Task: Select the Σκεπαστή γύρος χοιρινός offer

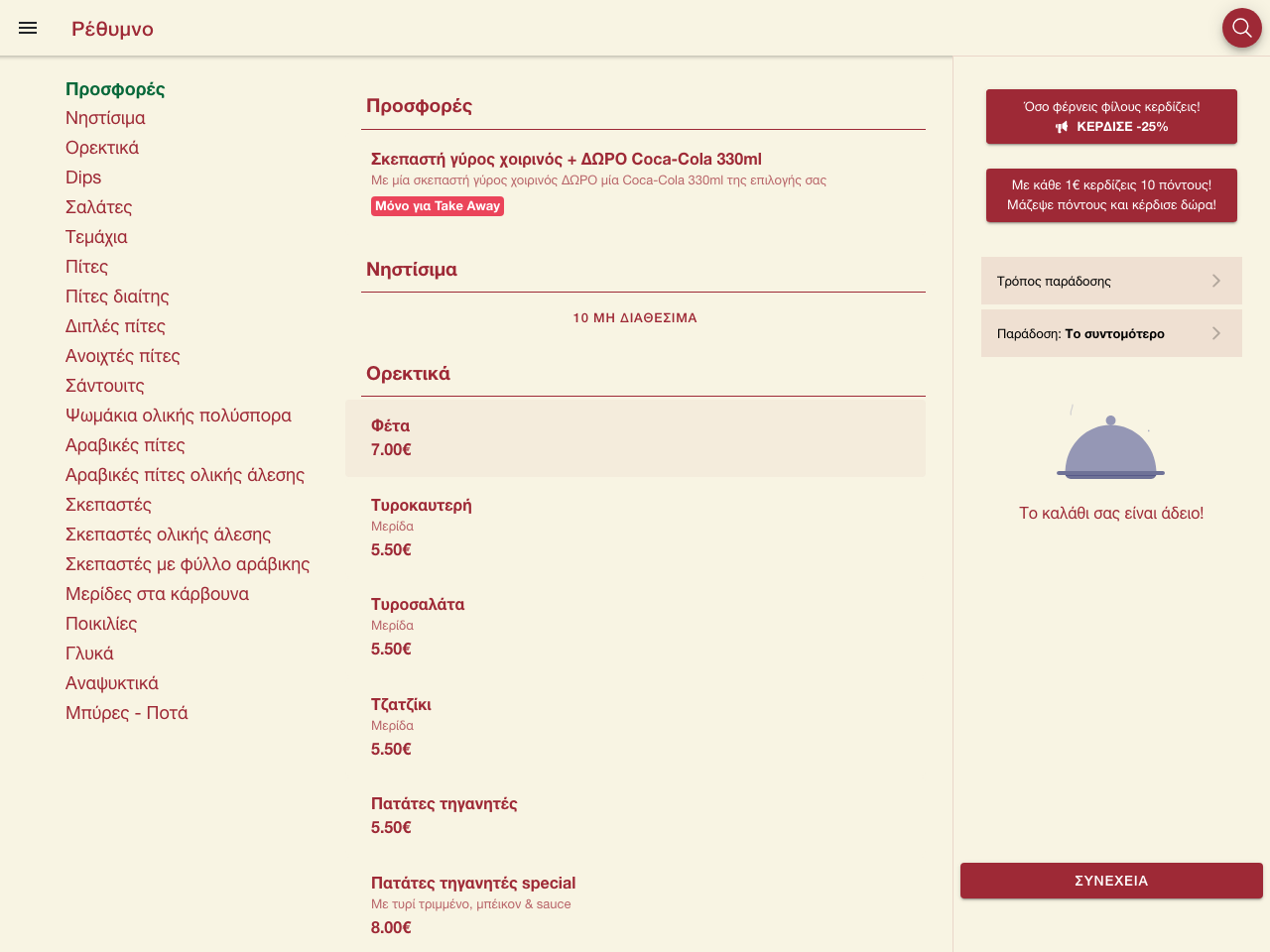Action: [x=635, y=182]
